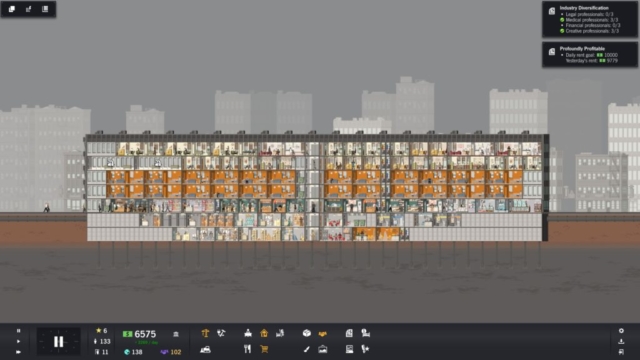Select the office desk build category
This screenshot has width=640, height=360.
(x=248, y=333)
